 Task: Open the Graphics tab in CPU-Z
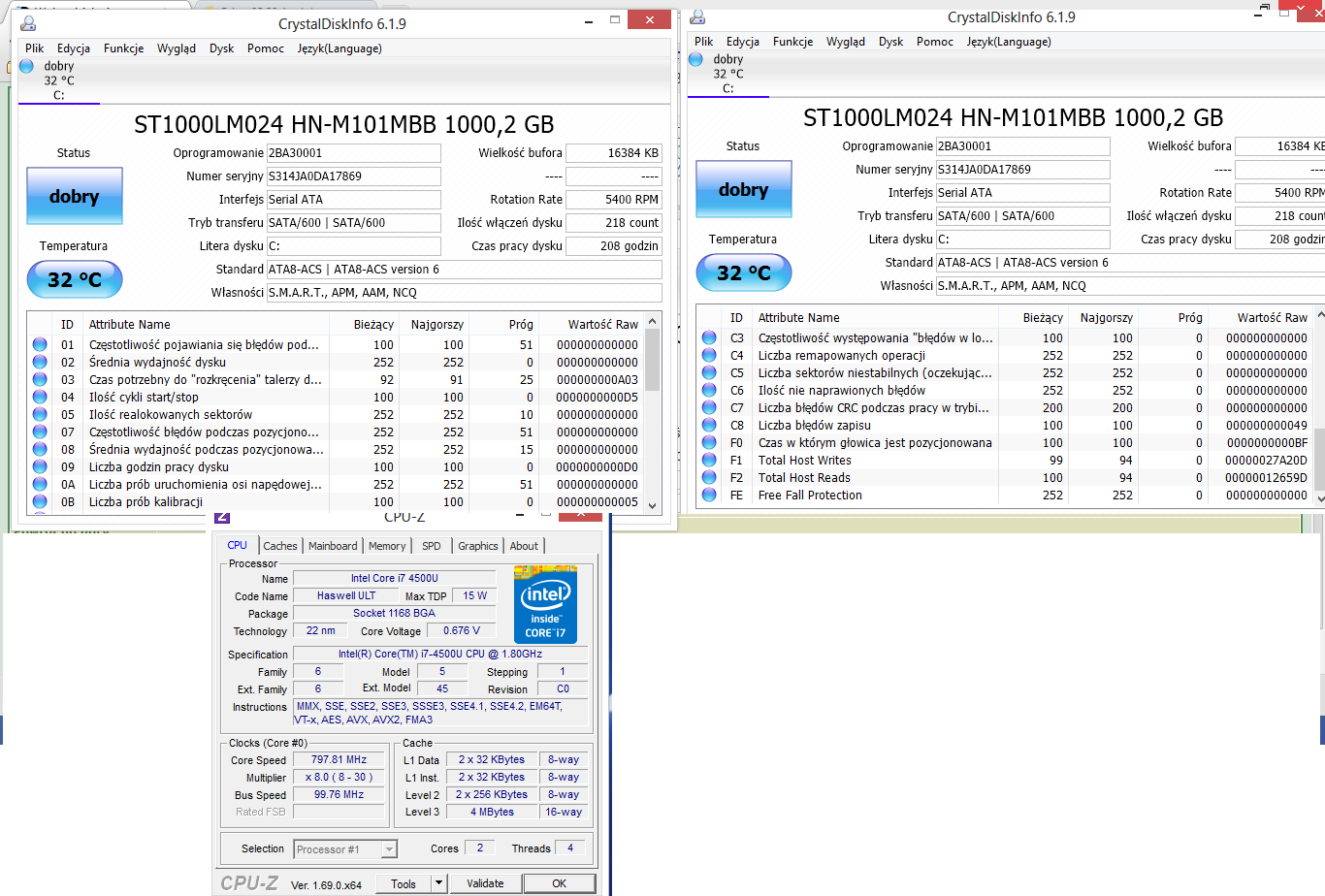click(478, 546)
